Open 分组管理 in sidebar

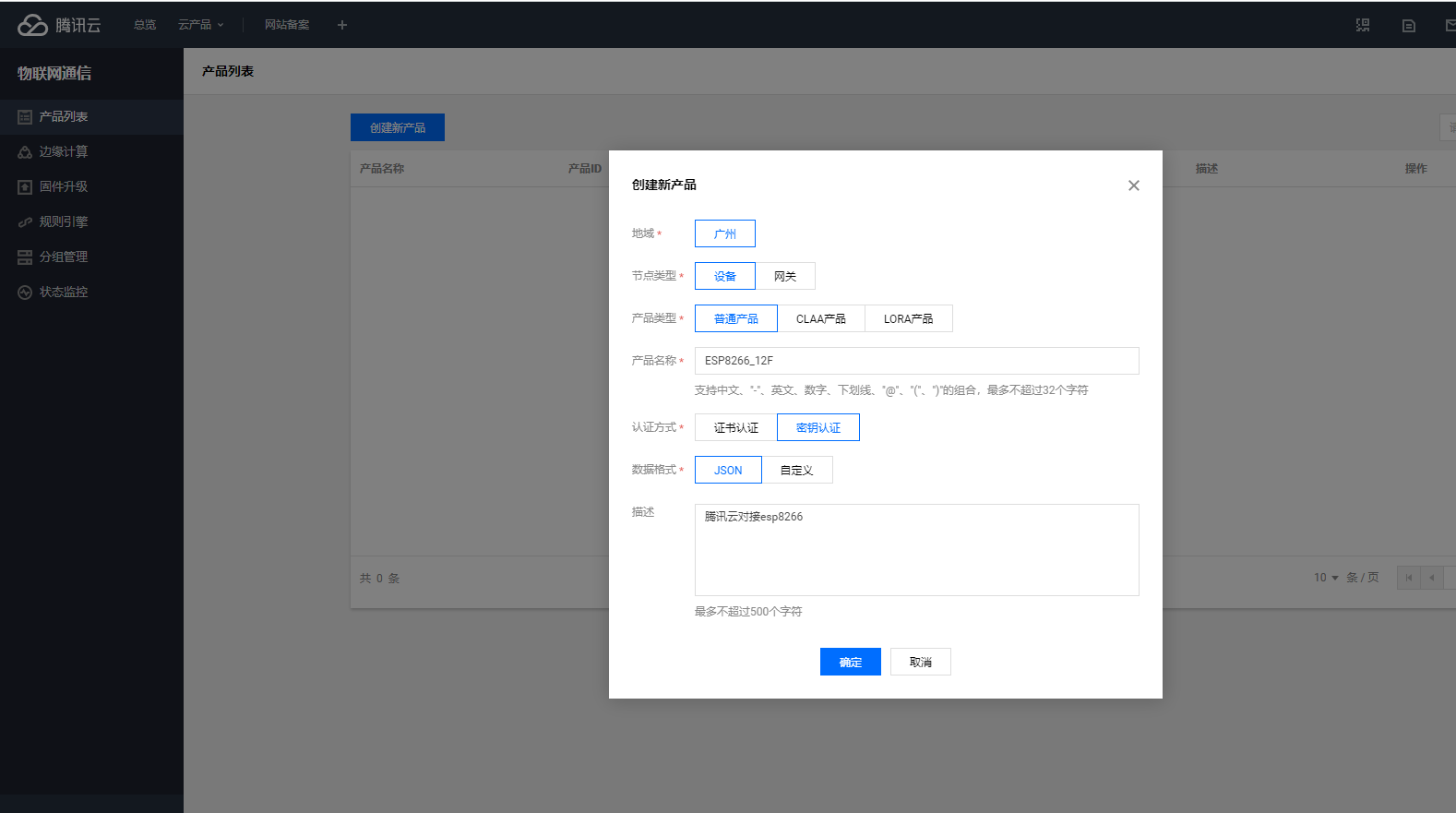[91, 257]
